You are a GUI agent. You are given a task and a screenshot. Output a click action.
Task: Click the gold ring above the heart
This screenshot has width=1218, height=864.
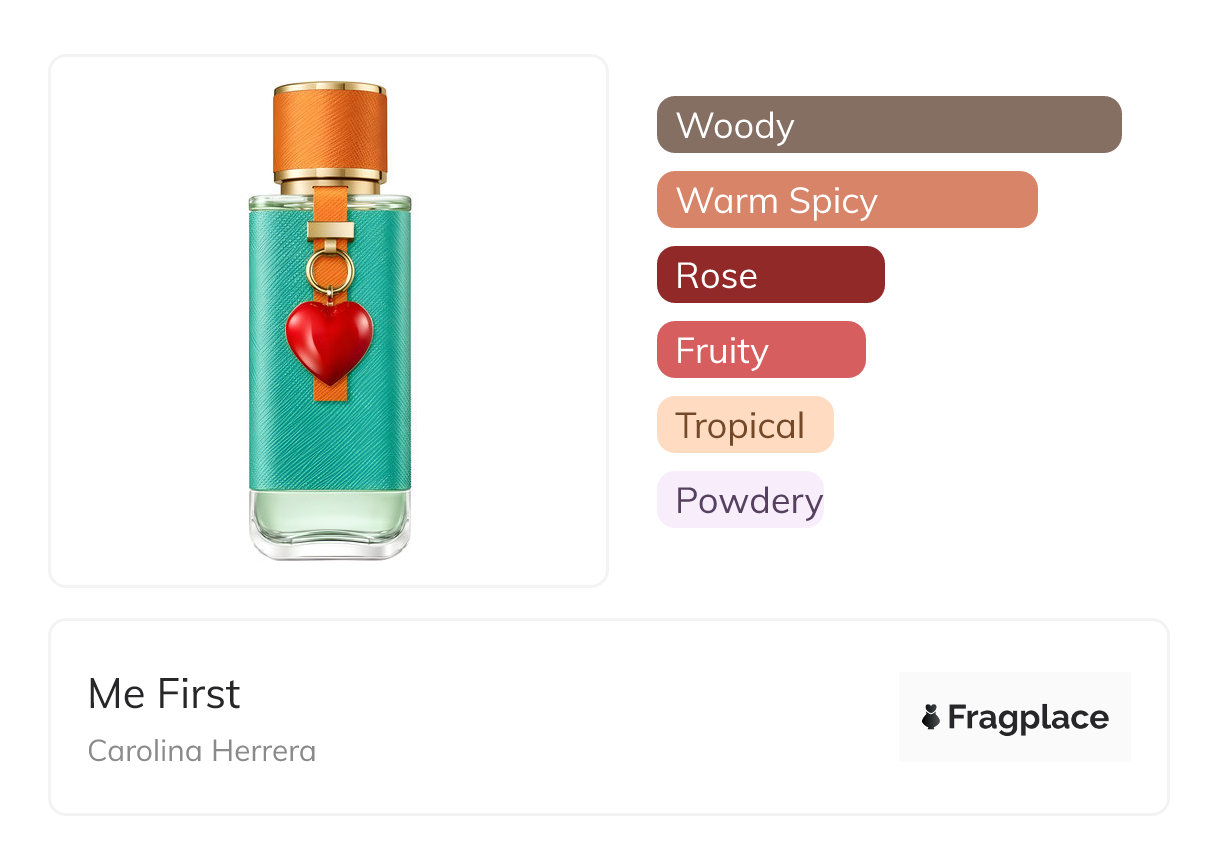click(x=328, y=269)
